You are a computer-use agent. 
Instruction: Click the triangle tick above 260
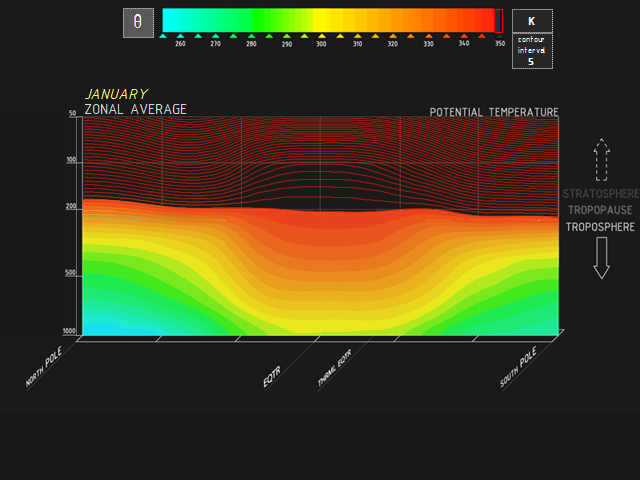(180, 35)
